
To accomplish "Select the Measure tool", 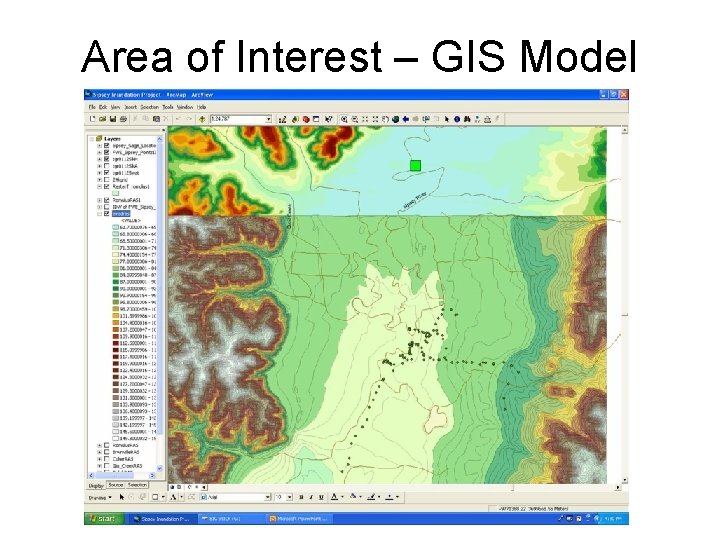I will (x=487, y=119).
